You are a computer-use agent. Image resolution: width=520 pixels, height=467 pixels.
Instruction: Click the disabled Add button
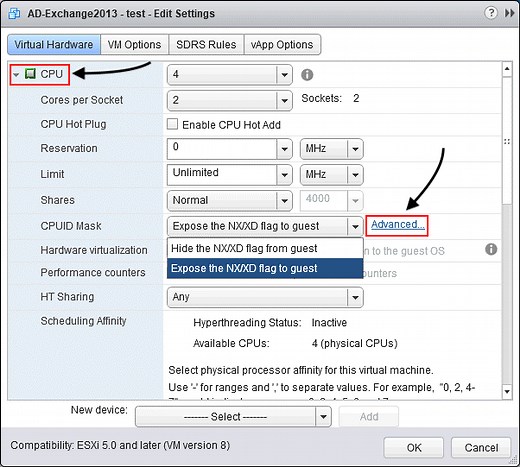pyautogui.click(x=369, y=416)
